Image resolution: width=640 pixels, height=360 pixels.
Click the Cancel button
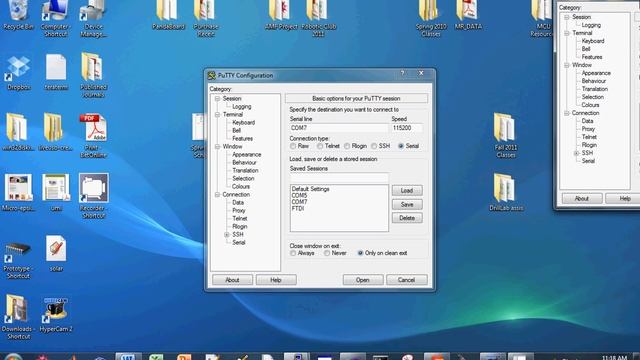click(407, 280)
